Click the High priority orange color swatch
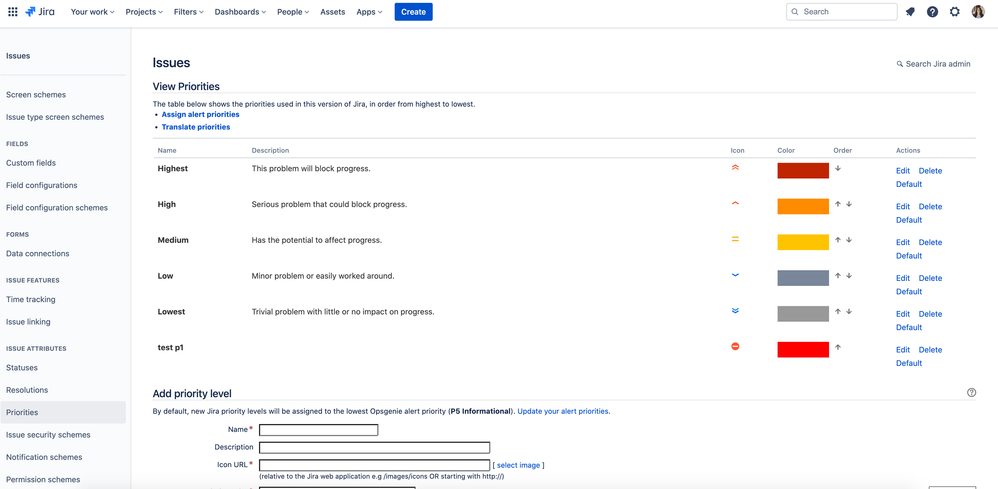 click(x=803, y=206)
